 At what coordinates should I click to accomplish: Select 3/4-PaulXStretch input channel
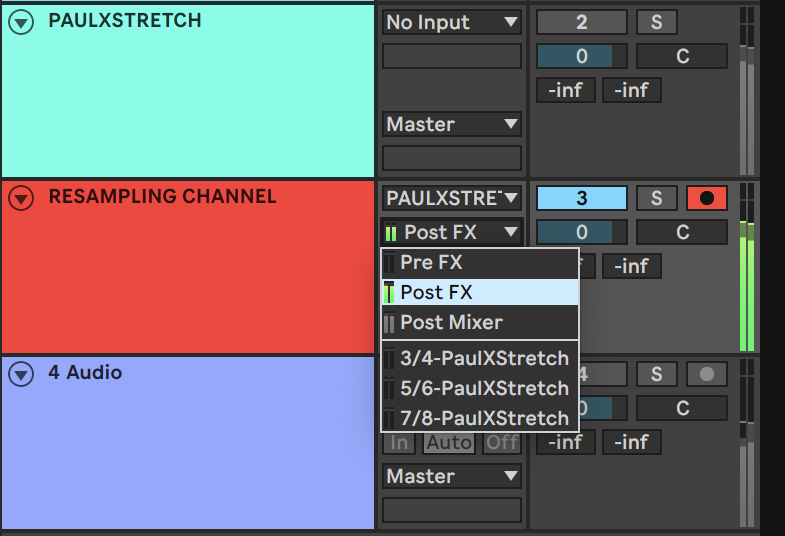tap(480, 358)
